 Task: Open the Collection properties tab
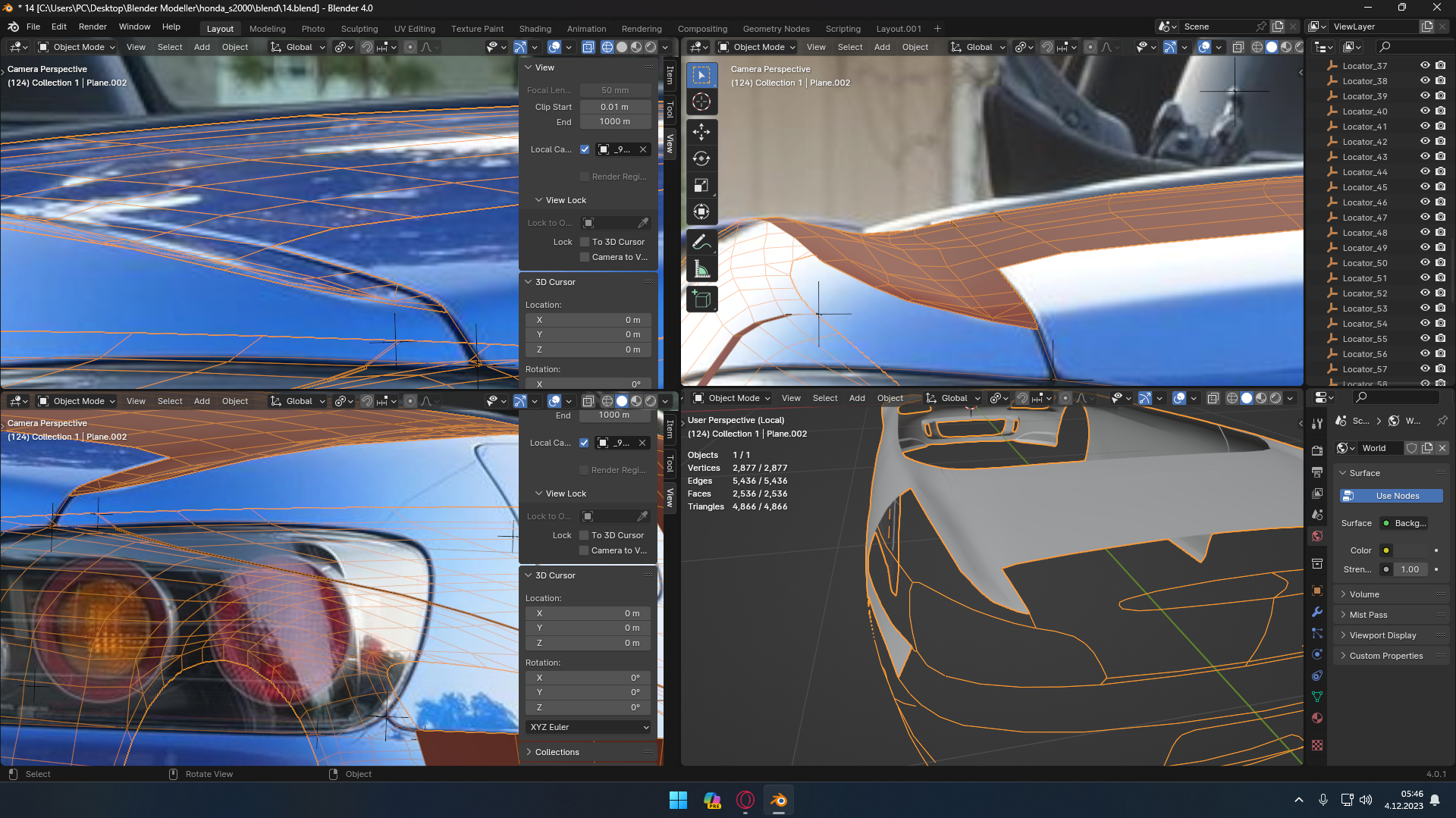[1317, 563]
